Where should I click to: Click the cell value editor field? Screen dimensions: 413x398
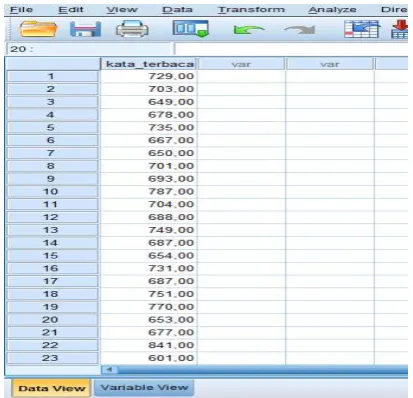[291, 49]
